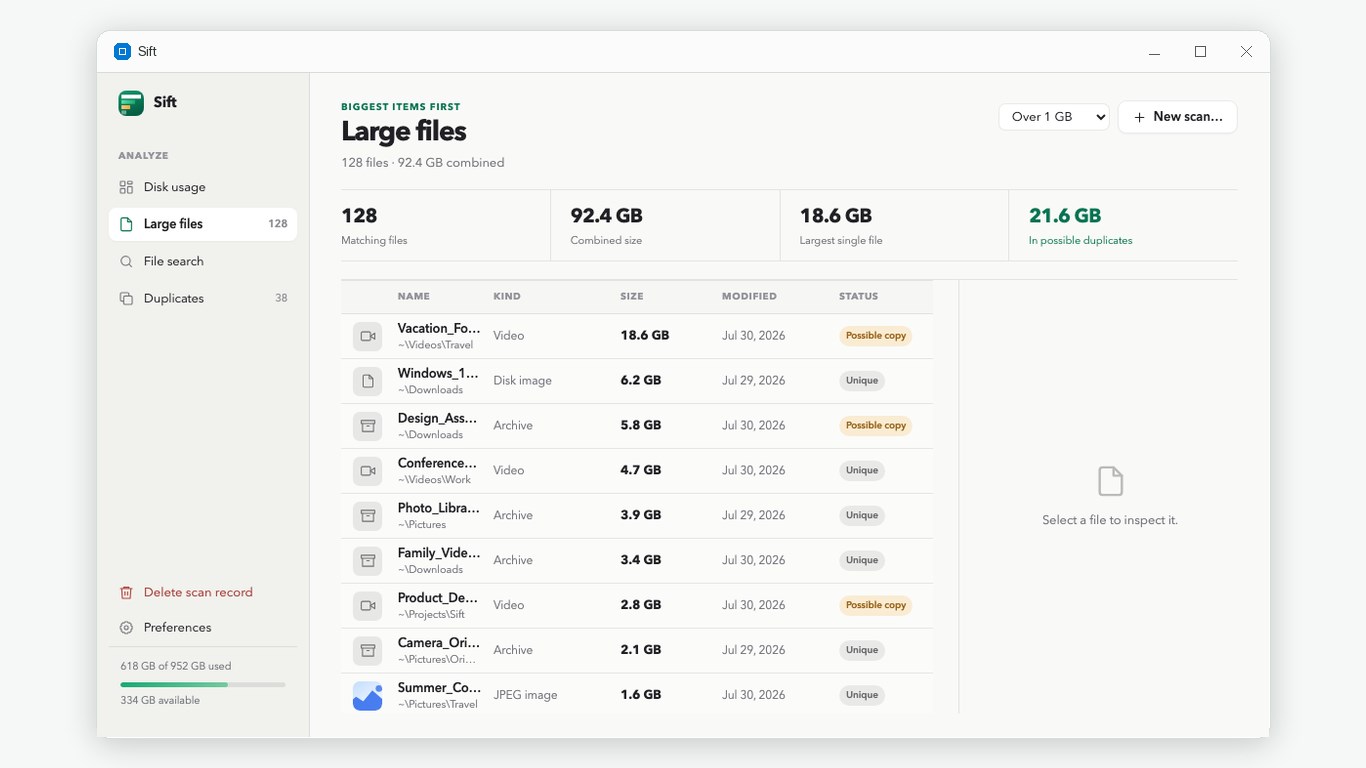Click the 18.6 GB largest single file stat
The image size is (1366, 768).
coord(894,225)
